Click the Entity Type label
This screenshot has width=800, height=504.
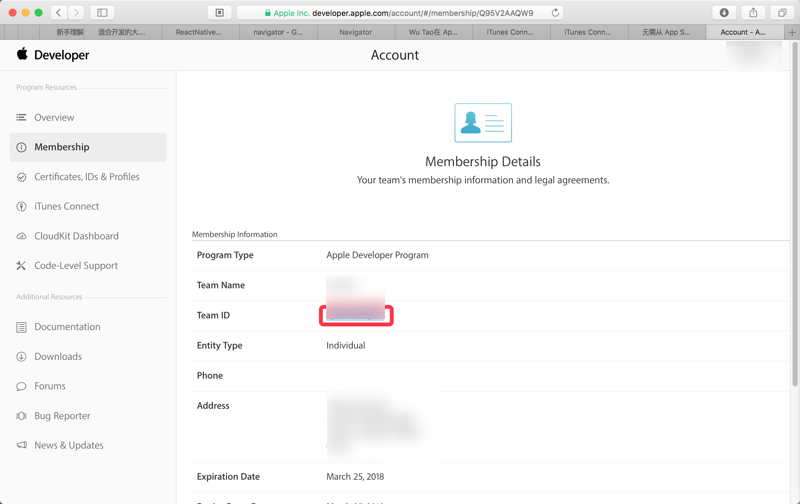tap(219, 345)
